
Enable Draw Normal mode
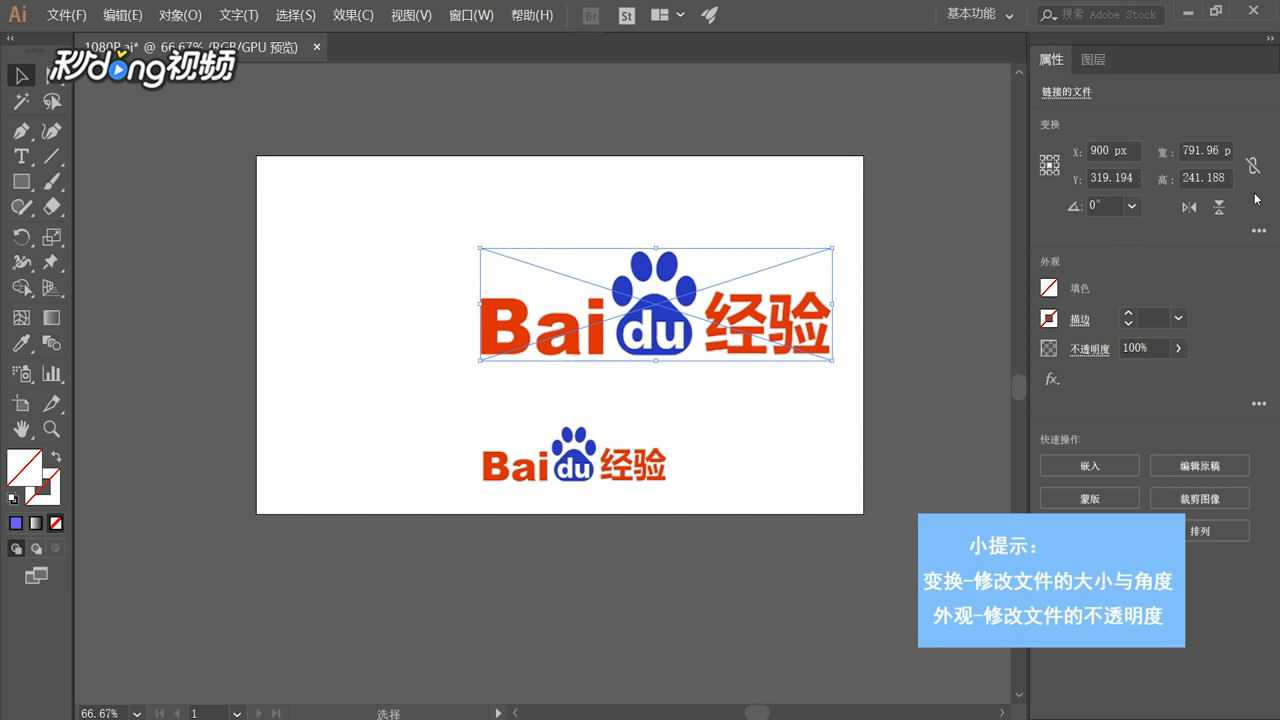tap(16, 548)
